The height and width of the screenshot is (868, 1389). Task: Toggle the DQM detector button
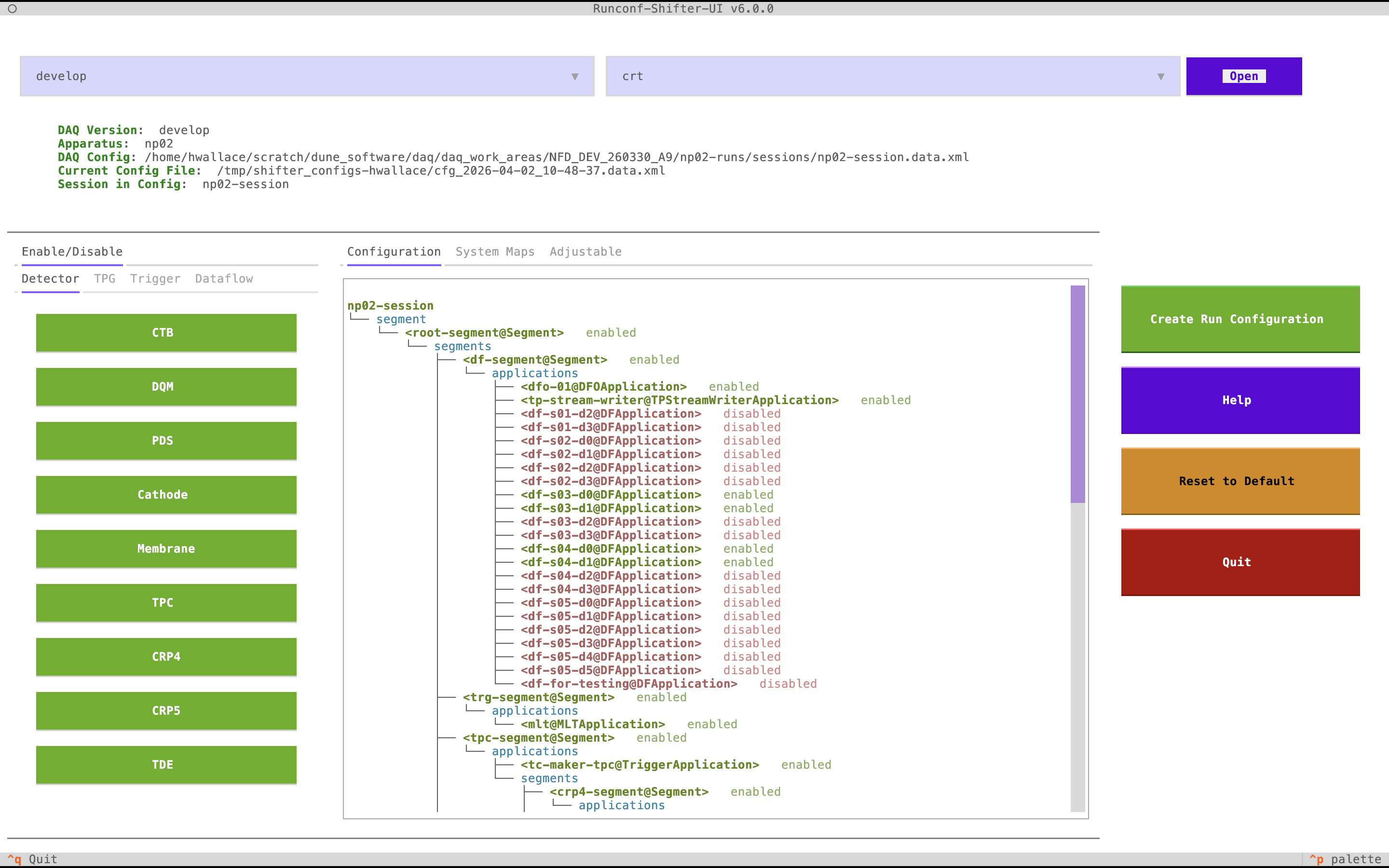click(166, 387)
